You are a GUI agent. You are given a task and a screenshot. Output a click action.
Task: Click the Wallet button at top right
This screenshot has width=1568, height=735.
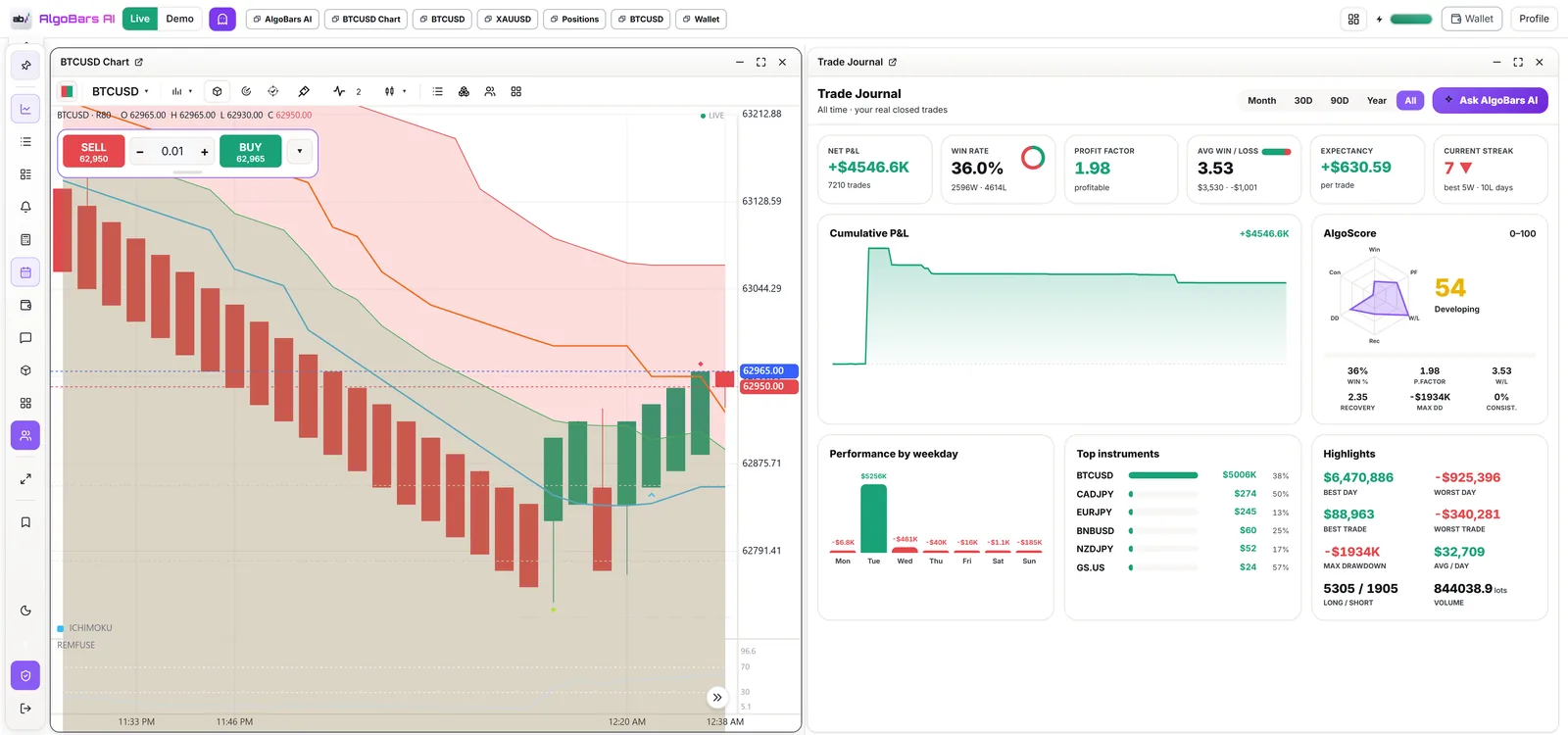point(1472,19)
